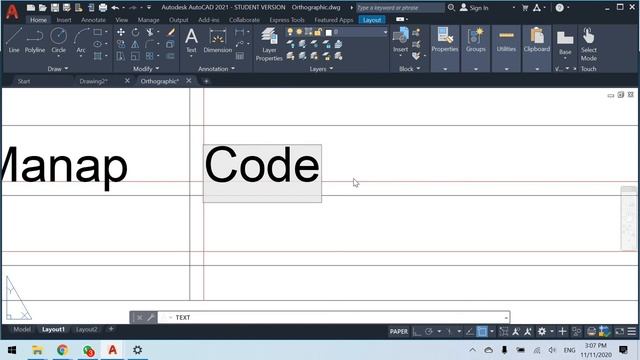This screenshot has width=640, height=360.
Task: Click the Save icon in quick access toolbar
Action: (55, 7)
